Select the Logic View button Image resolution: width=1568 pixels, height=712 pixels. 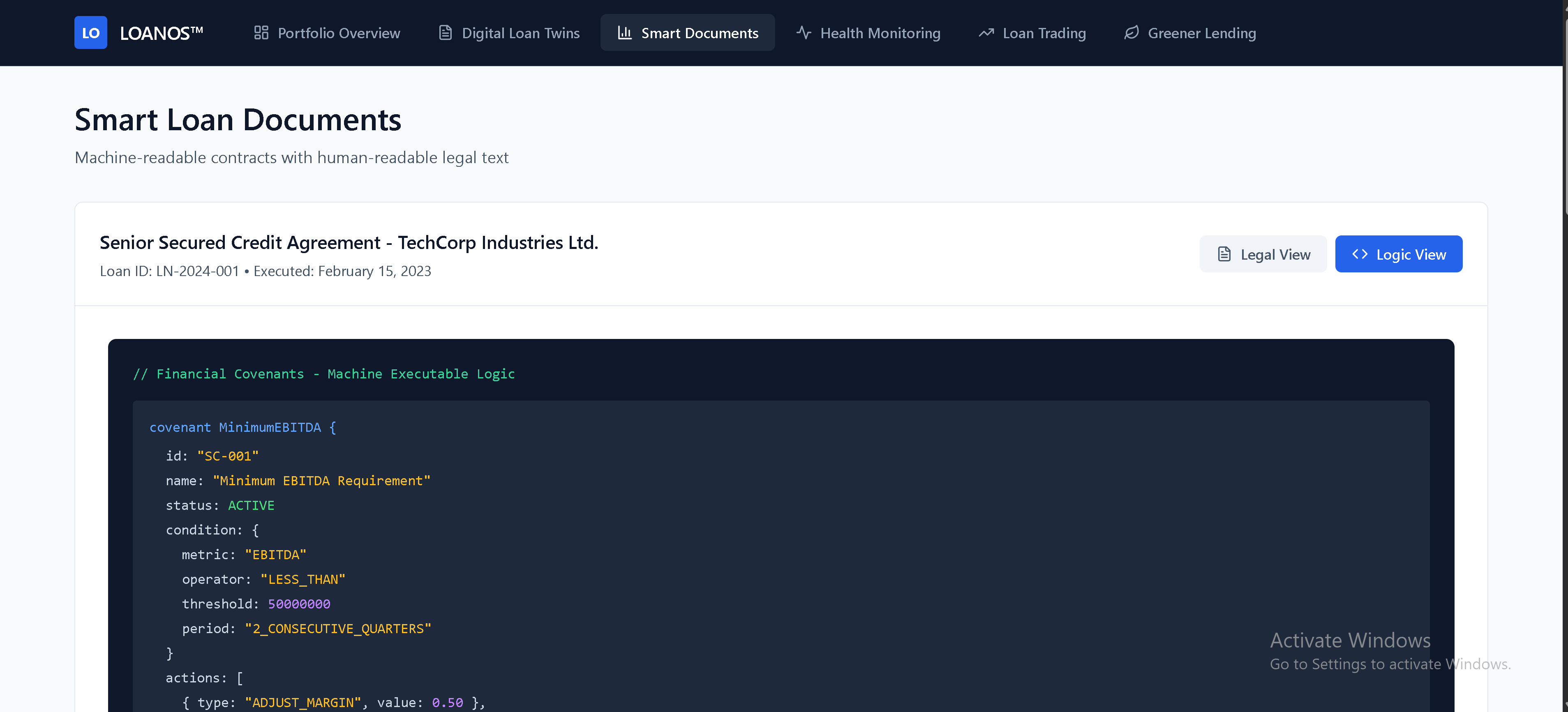coord(1399,254)
